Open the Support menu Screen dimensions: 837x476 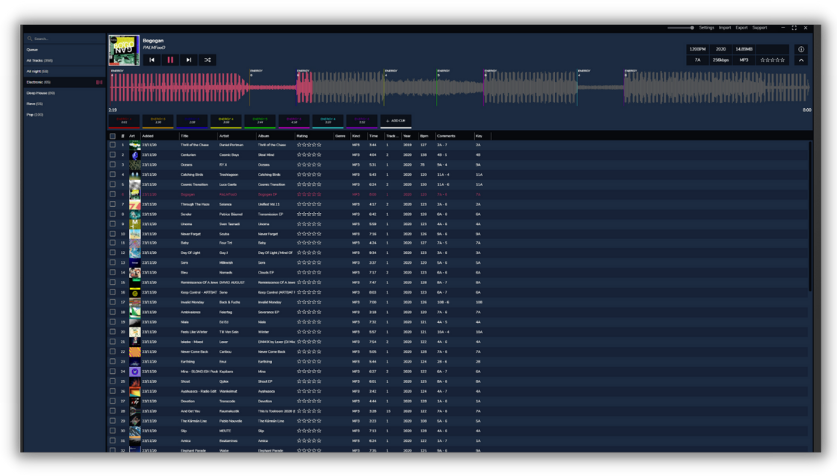point(760,28)
